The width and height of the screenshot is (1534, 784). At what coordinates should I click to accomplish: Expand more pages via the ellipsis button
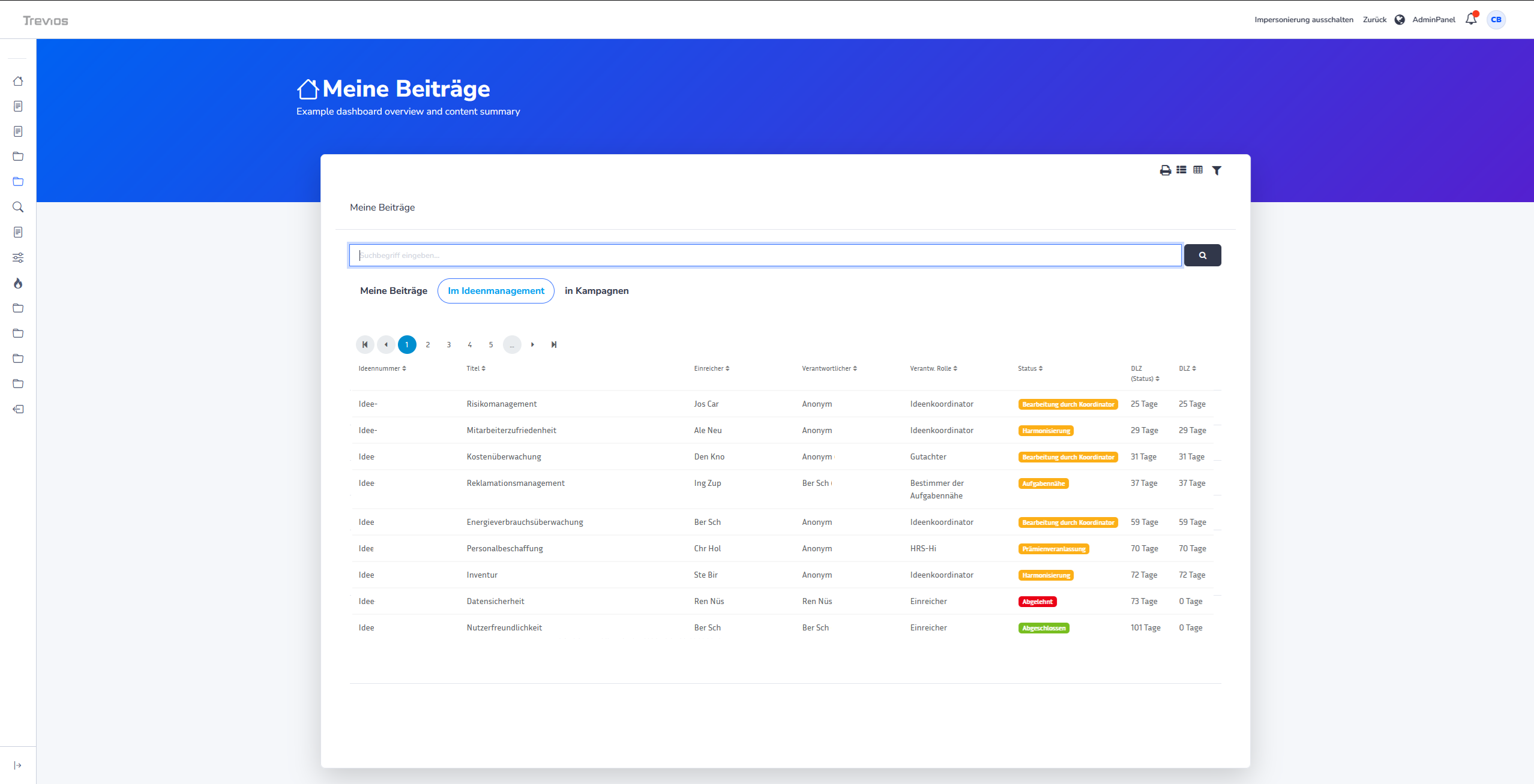pos(512,344)
